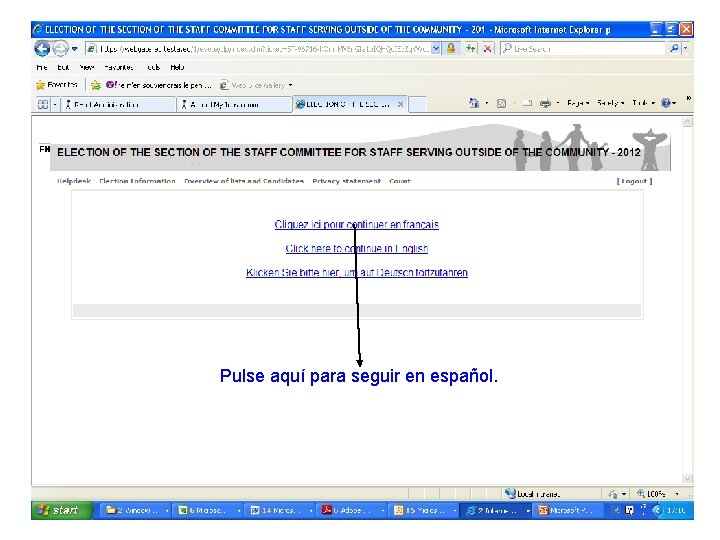Open the Web Slice Gallery dropdown
The height and width of the screenshot is (540, 720).
click(256, 85)
